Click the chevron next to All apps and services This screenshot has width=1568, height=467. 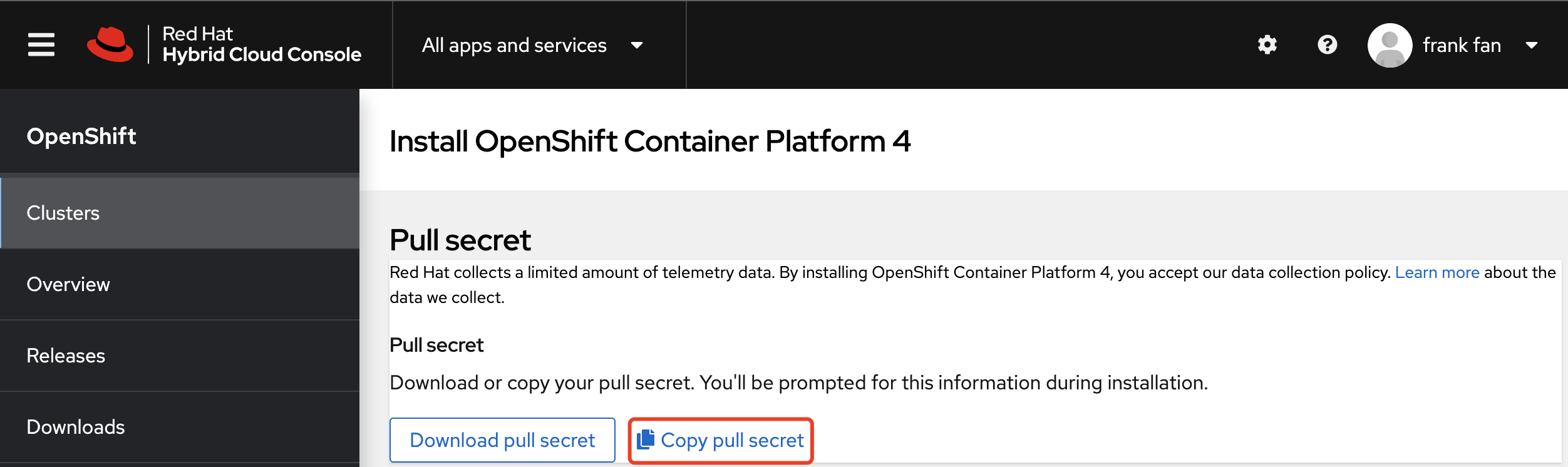(636, 46)
